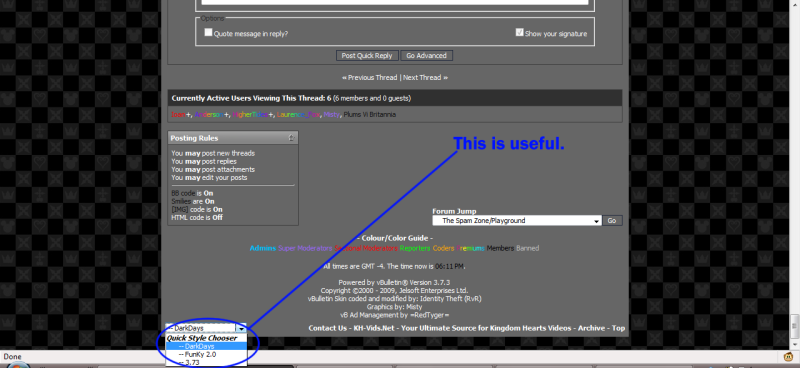Screen dimensions: 800x368
Task: Collapse the Posting Rules panel icon
Action: pyautogui.click(x=291, y=138)
